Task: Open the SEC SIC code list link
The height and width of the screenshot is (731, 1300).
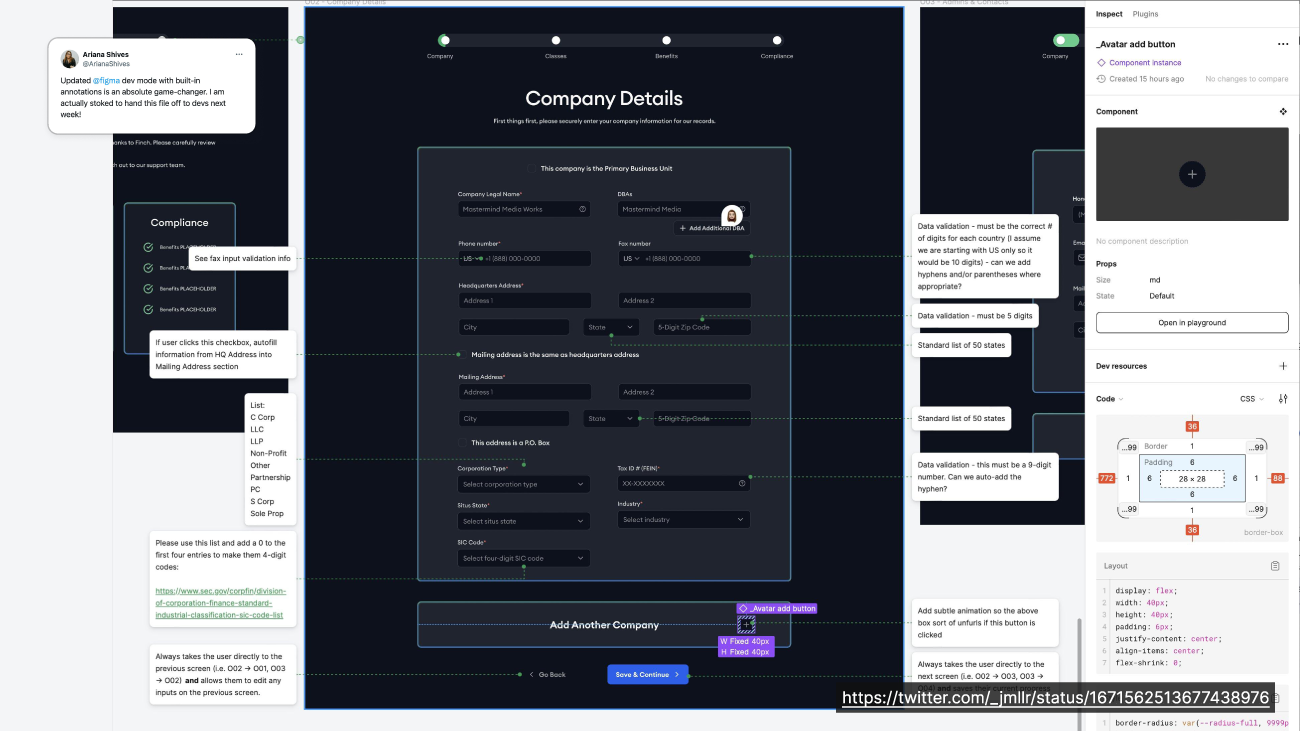Action: coord(220,603)
